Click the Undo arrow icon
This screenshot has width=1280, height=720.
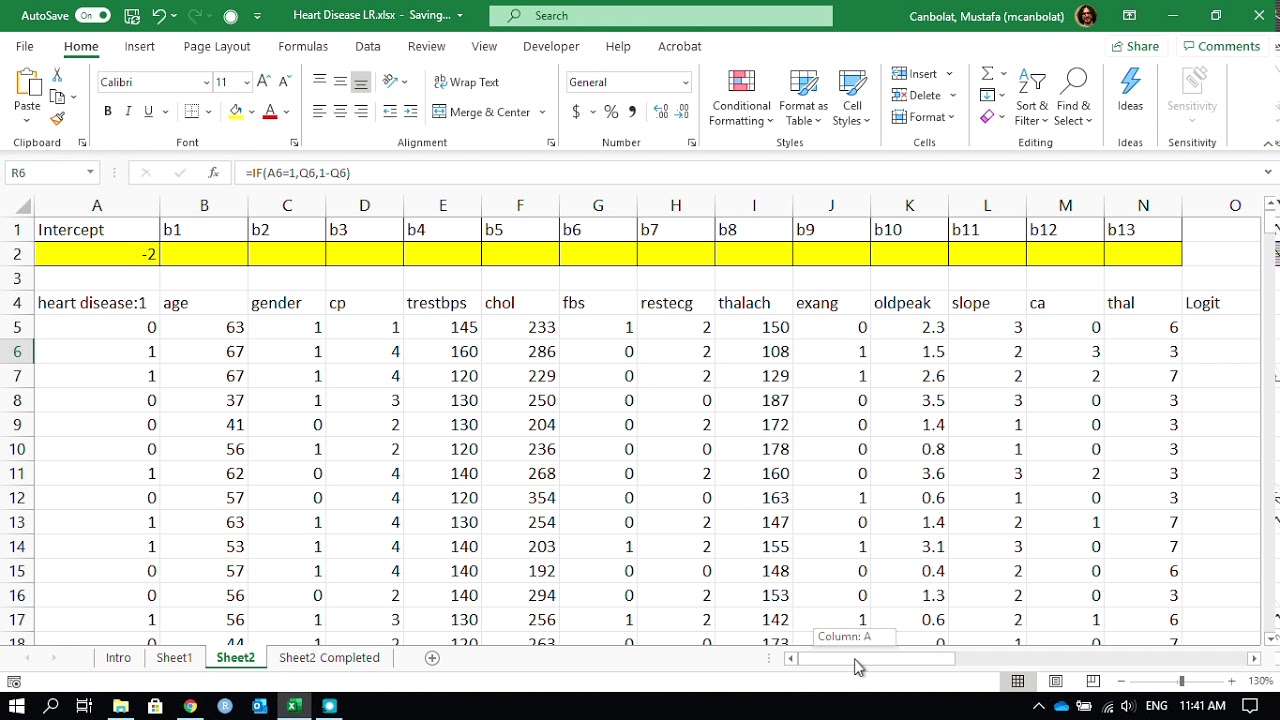pyautogui.click(x=159, y=16)
